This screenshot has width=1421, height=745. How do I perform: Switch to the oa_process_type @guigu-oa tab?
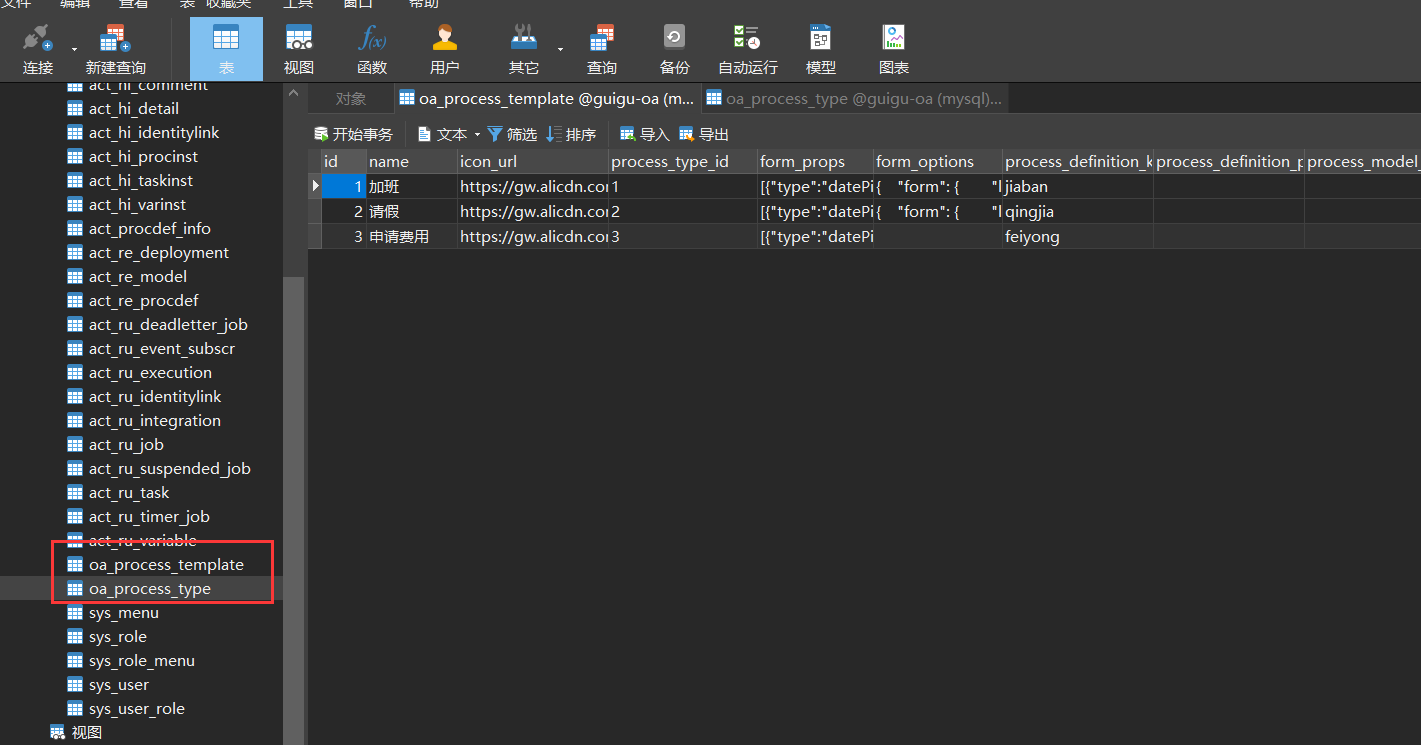(854, 98)
